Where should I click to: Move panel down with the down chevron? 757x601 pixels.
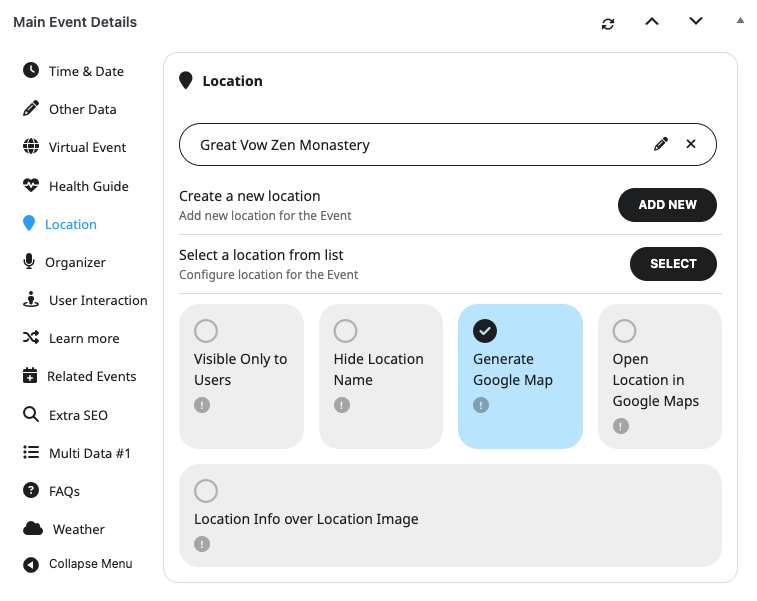(696, 22)
